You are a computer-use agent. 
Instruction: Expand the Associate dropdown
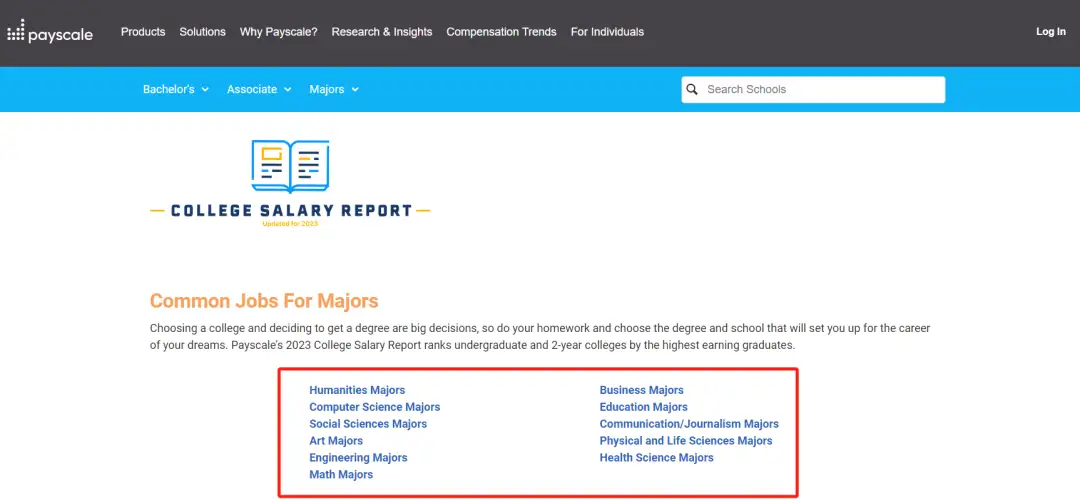point(259,90)
